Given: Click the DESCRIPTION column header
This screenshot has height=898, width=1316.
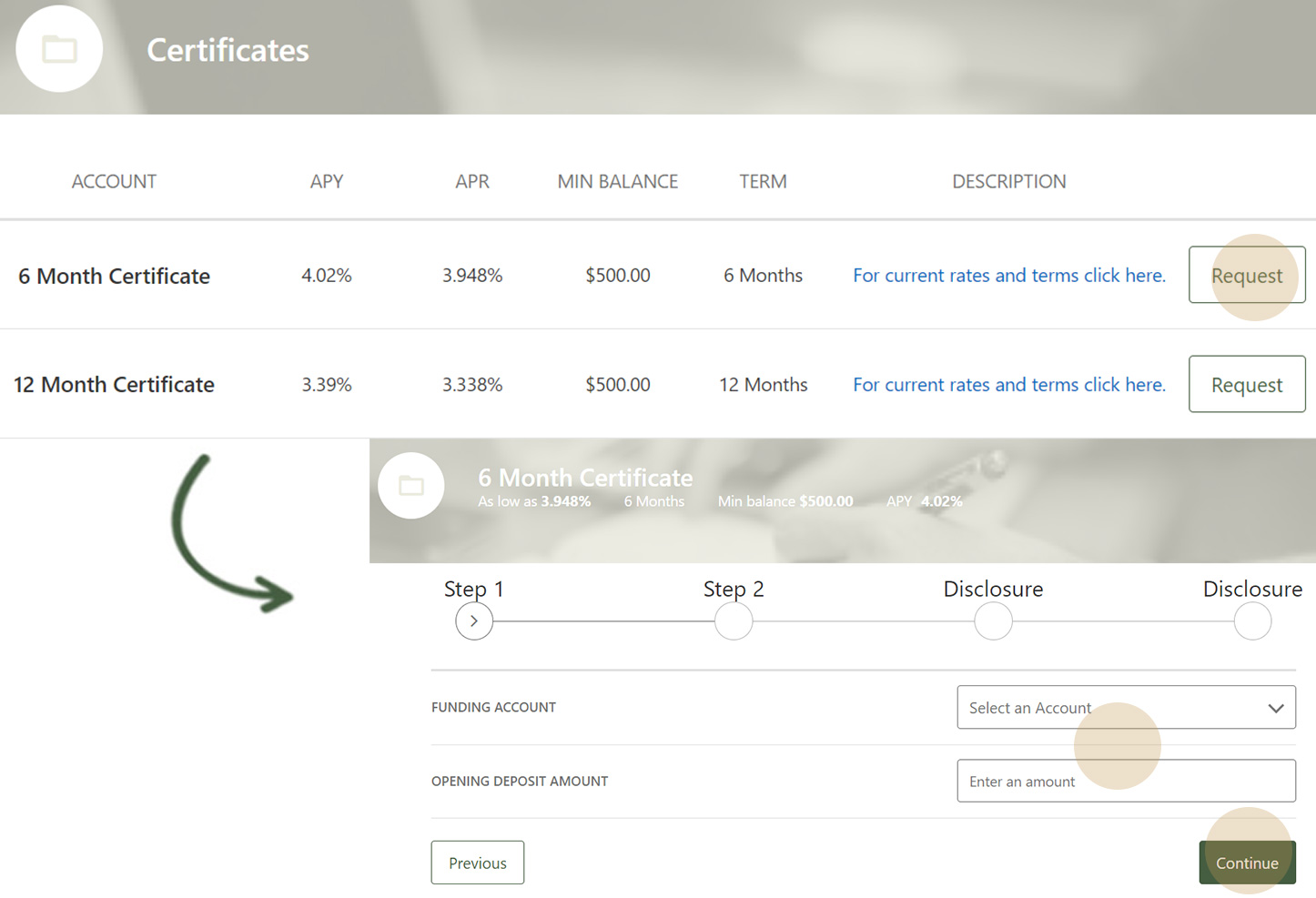Looking at the screenshot, I should 1009,181.
